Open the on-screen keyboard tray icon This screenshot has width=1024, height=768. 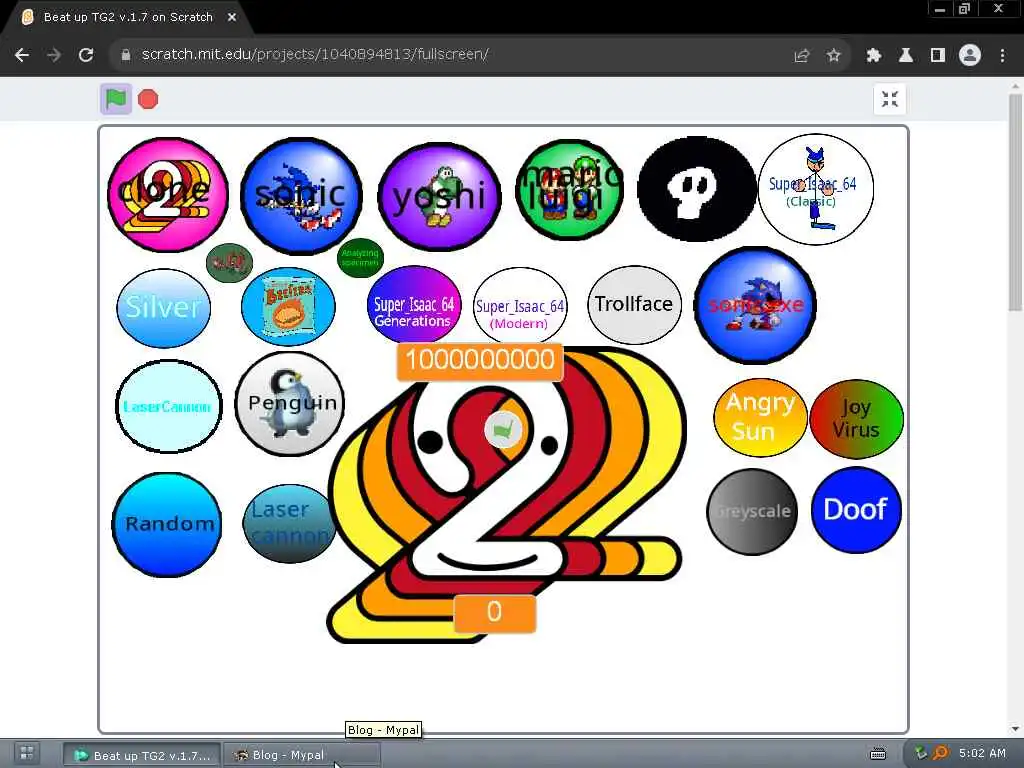pos(878,754)
